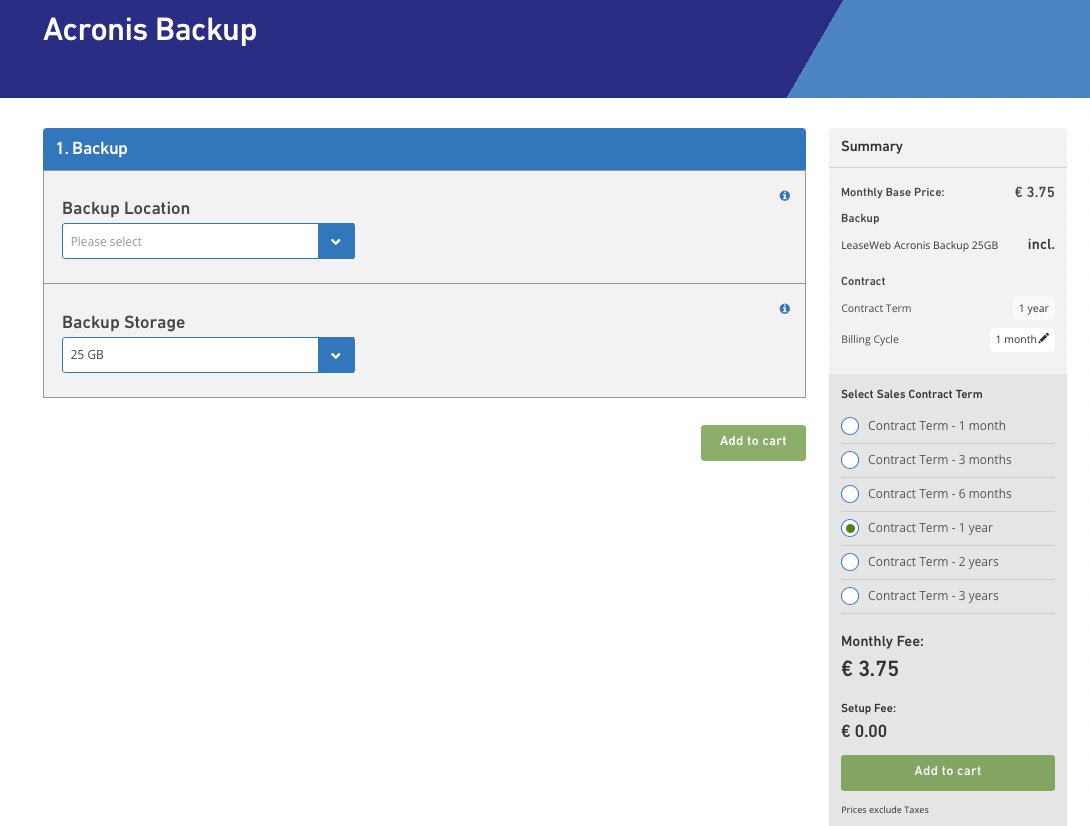Click the '1 year' contract term value

tap(1034, 308)
